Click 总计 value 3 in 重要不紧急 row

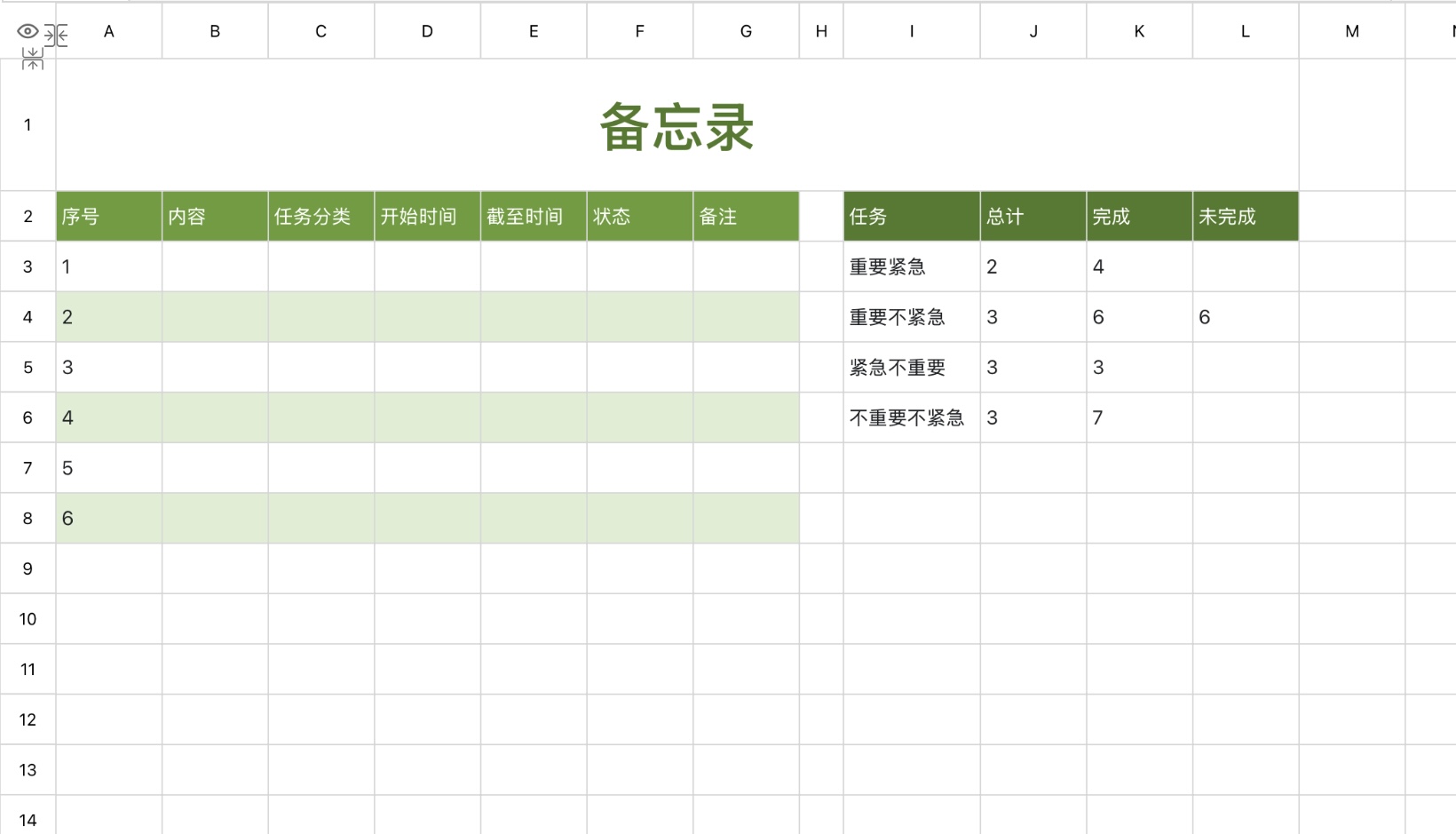[1033, 317]
